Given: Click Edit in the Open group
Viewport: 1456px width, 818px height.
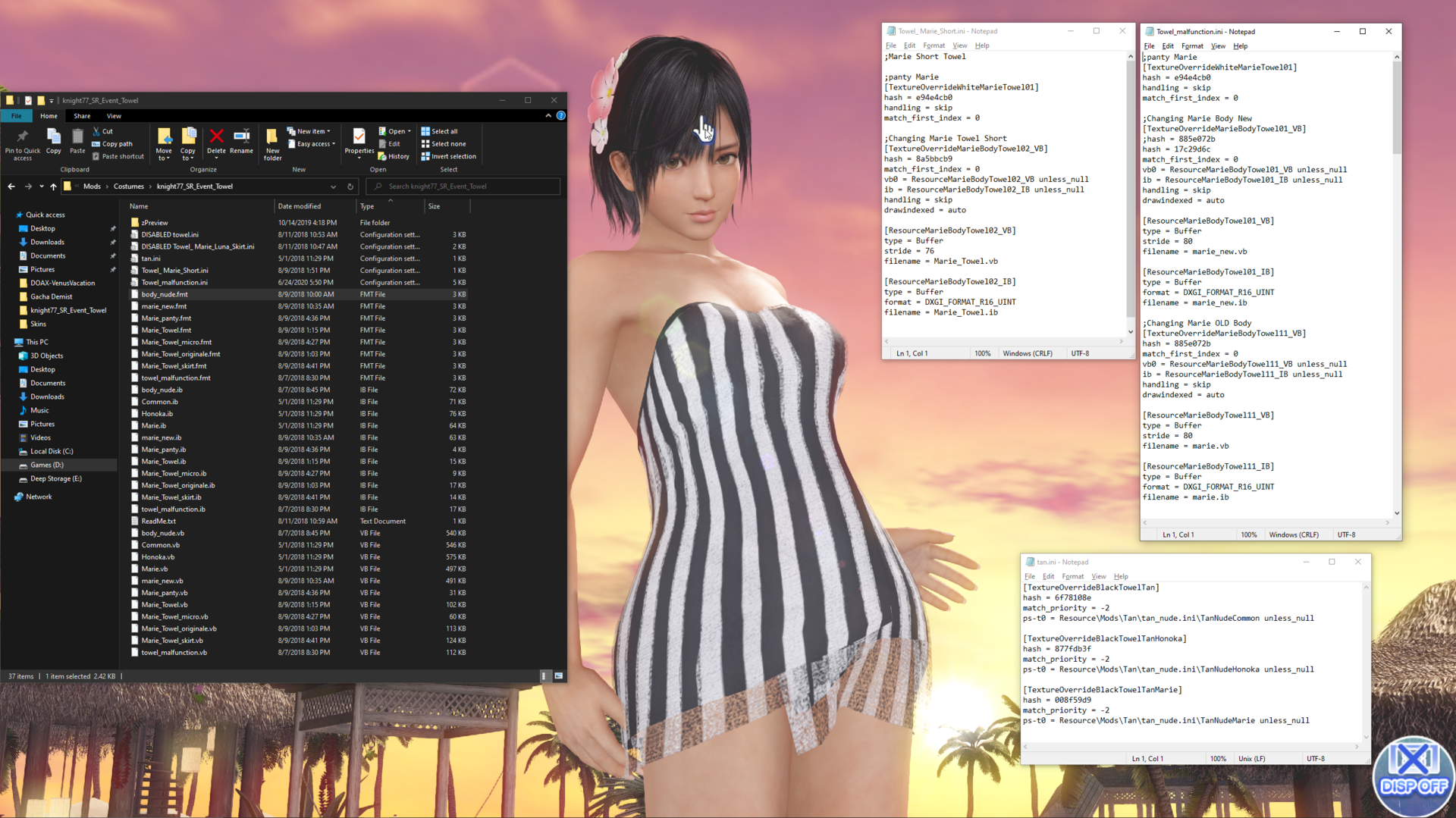Looking at the screenshot, I should click(389, 144).
